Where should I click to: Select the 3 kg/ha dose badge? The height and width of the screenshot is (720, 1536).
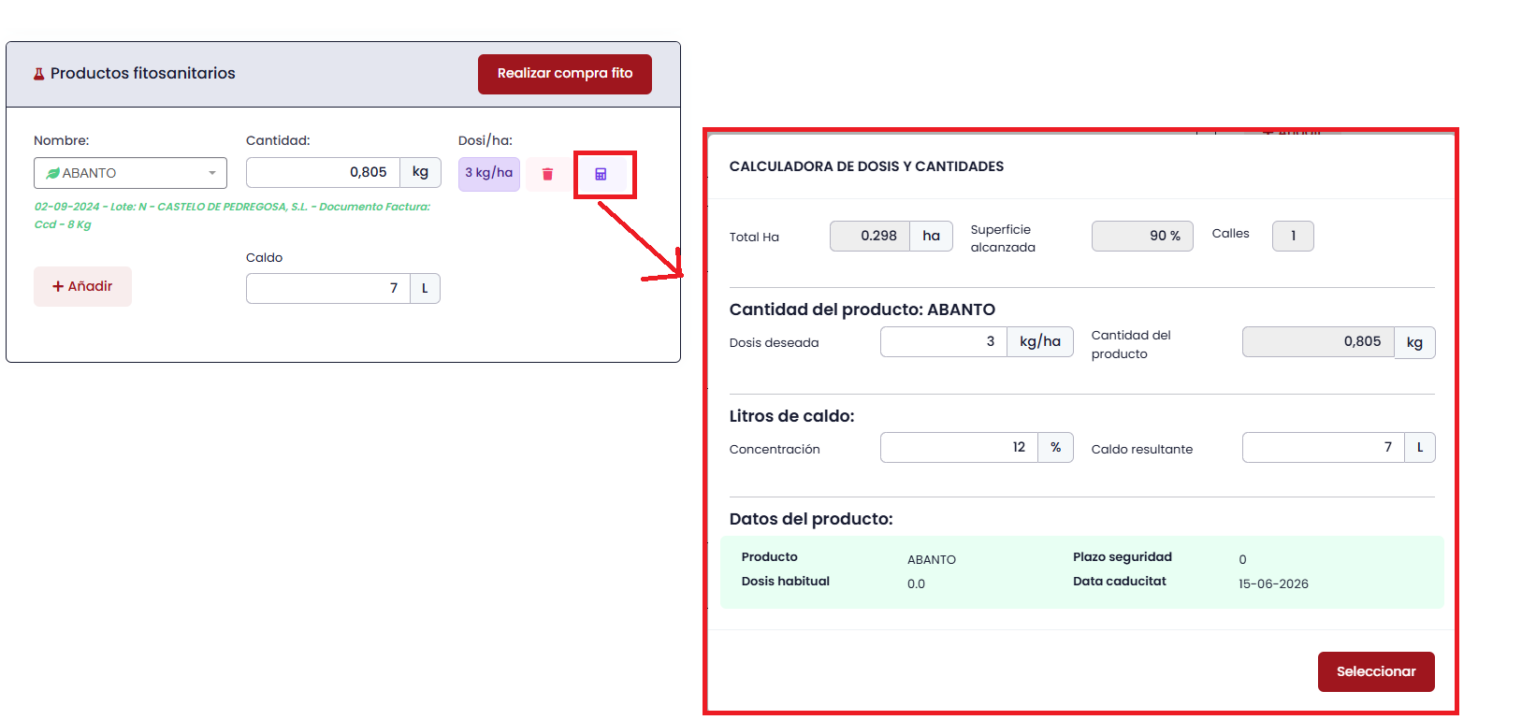[488, 173]
